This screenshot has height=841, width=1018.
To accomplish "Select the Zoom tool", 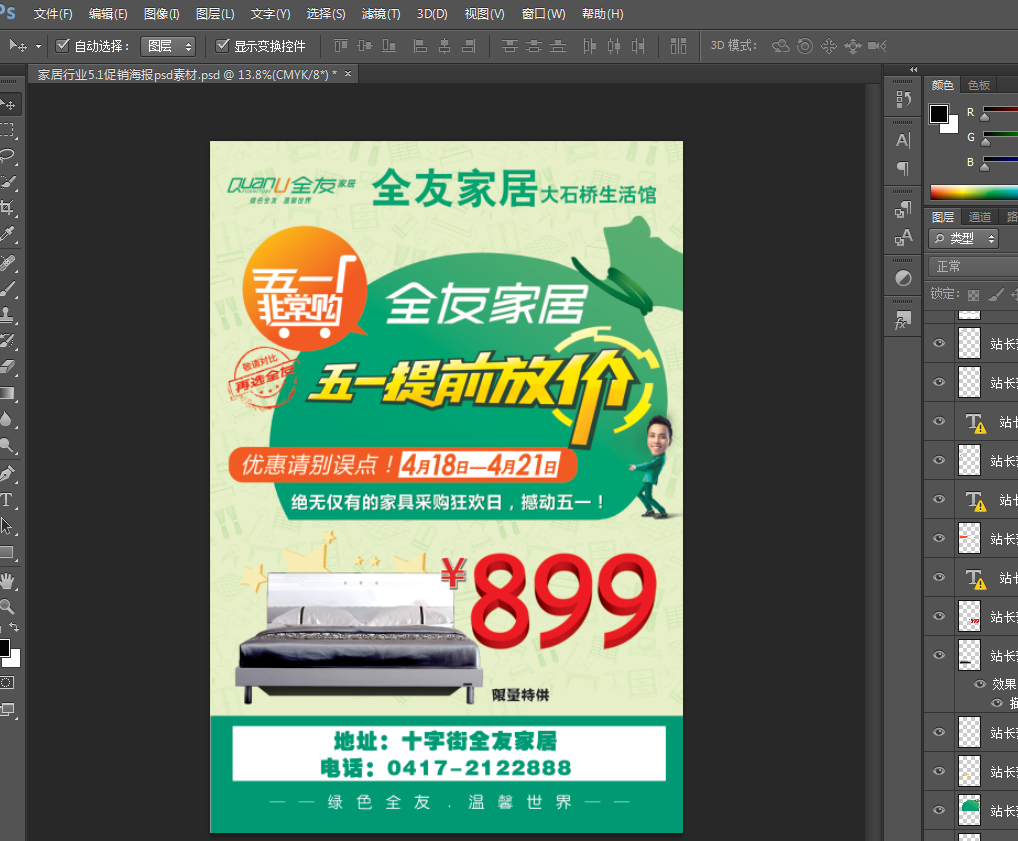I will point(7,607).
